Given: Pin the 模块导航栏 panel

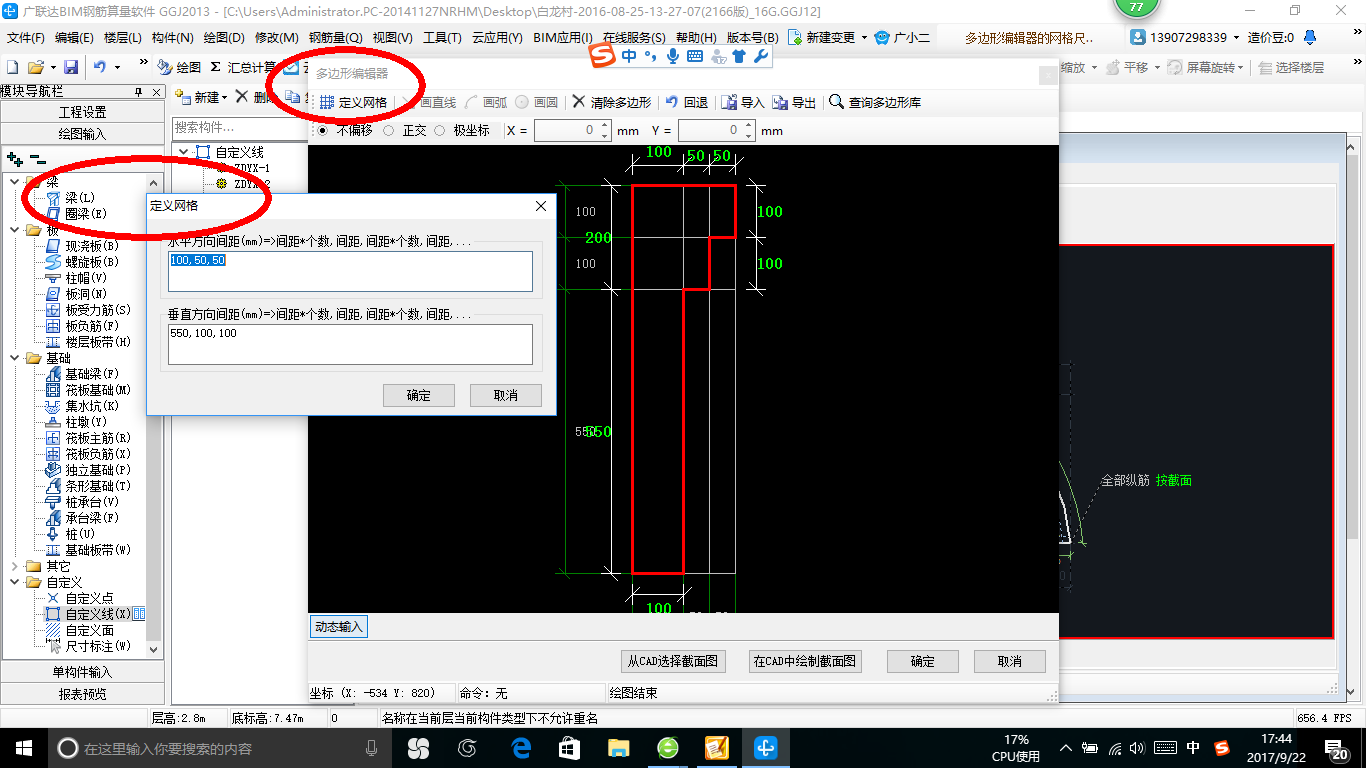Looking at the screenshot, I should pos(139,92).
